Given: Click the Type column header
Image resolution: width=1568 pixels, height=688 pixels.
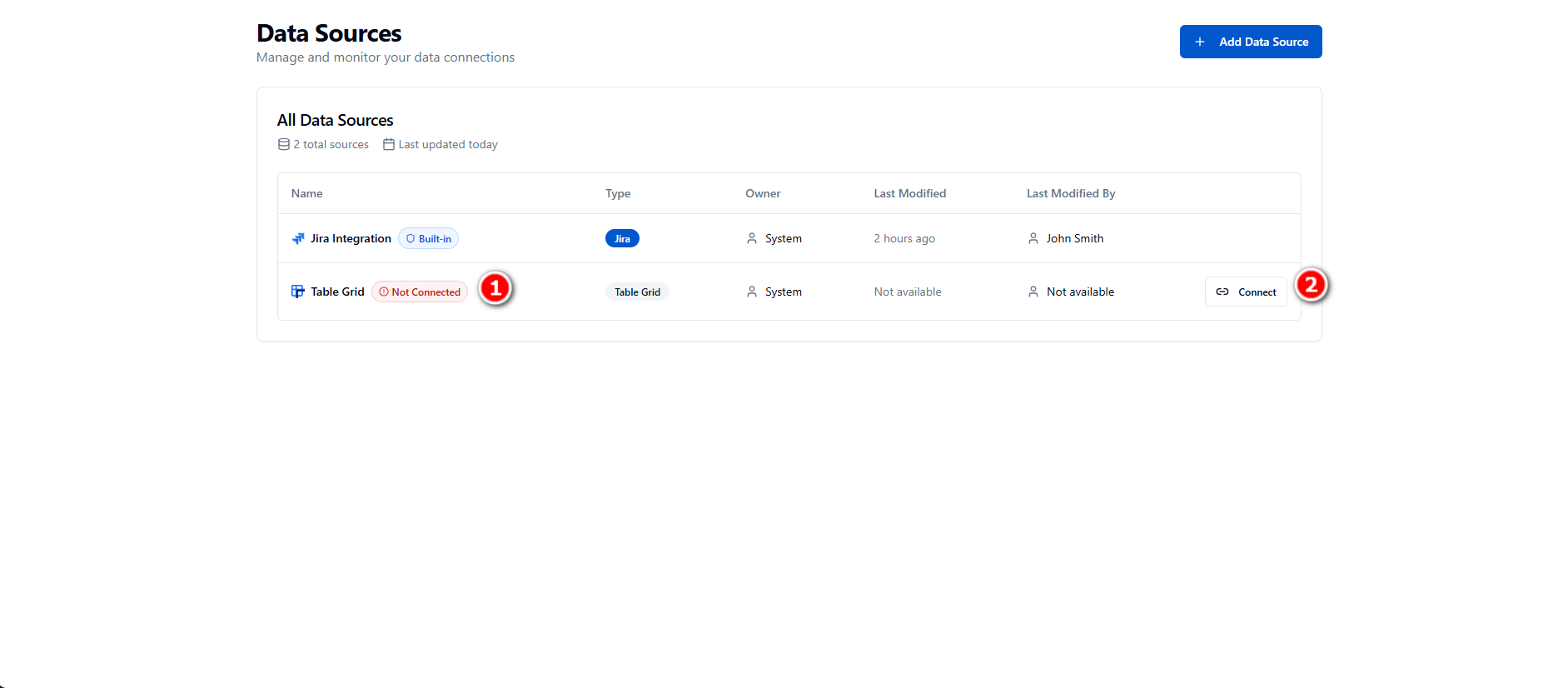Looking at the screenshot, I should (618, 193).
